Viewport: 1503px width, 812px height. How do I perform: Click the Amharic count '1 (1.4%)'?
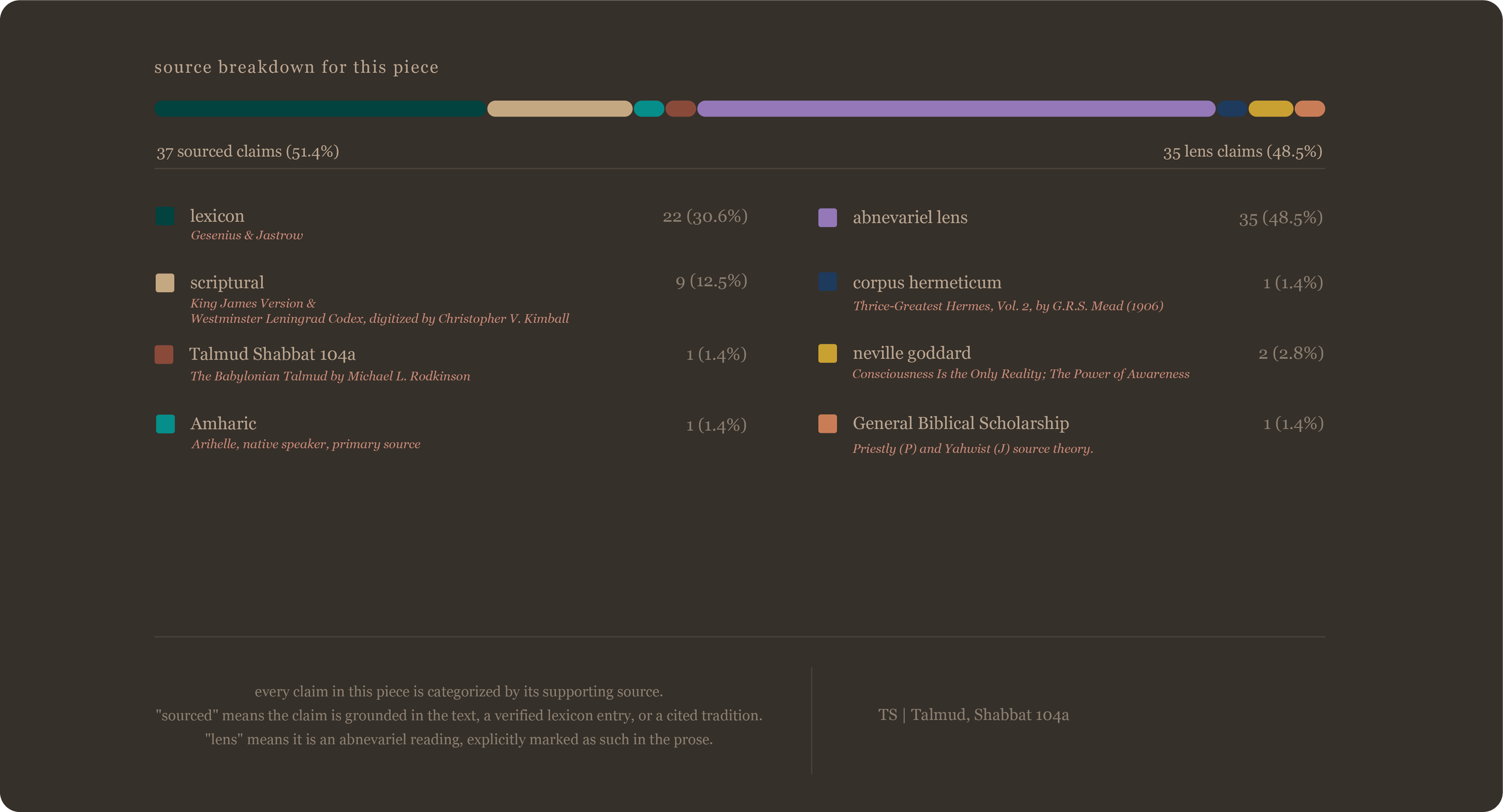(x=717, y=426)
